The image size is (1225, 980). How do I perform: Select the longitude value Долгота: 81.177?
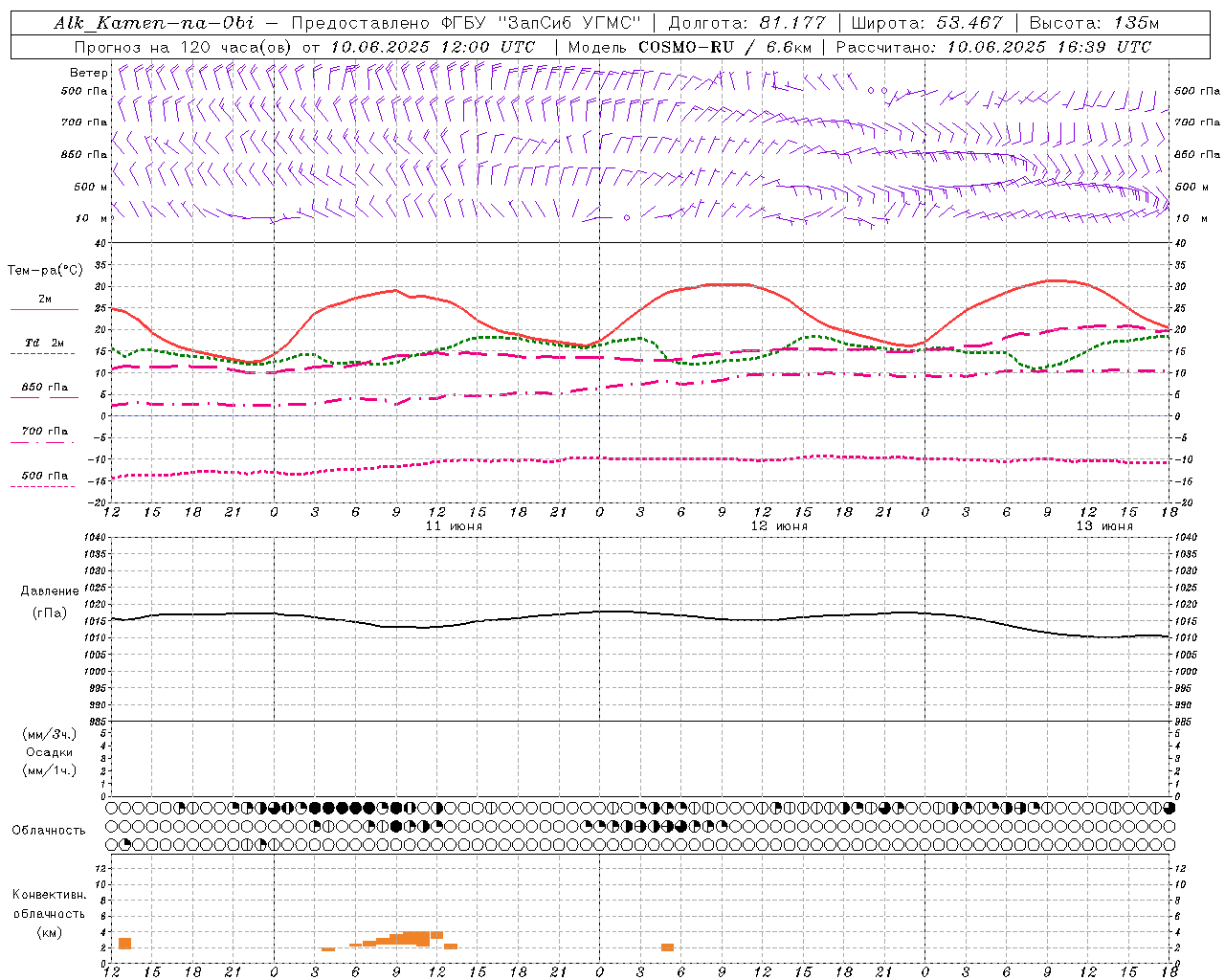[746, 23]
